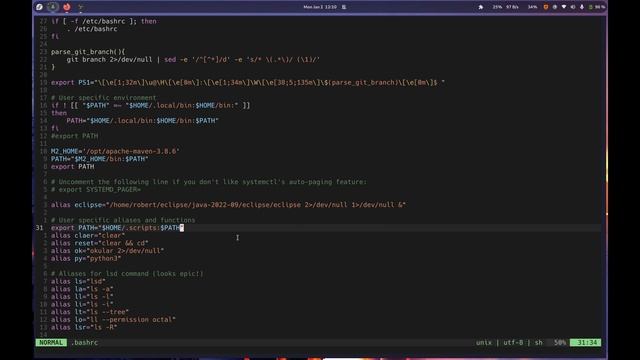Place cursor on export PATH .scripts line
The height and width of the screenshot is (360, 640).
tap(117, 228)
